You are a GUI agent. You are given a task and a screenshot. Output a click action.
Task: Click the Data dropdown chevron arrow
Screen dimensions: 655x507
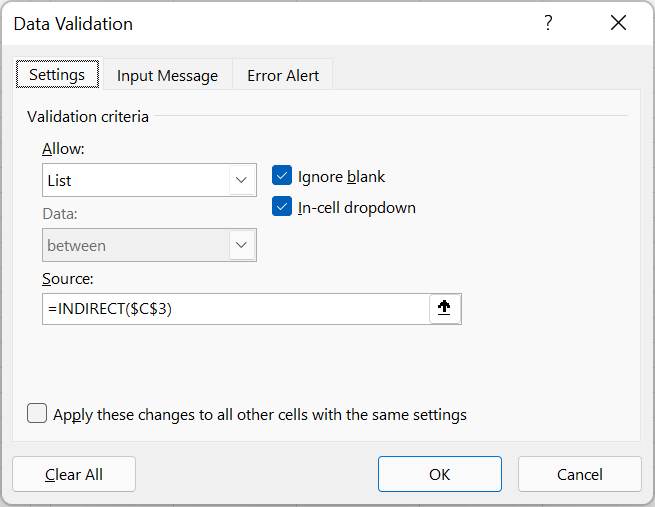[241, 245]
